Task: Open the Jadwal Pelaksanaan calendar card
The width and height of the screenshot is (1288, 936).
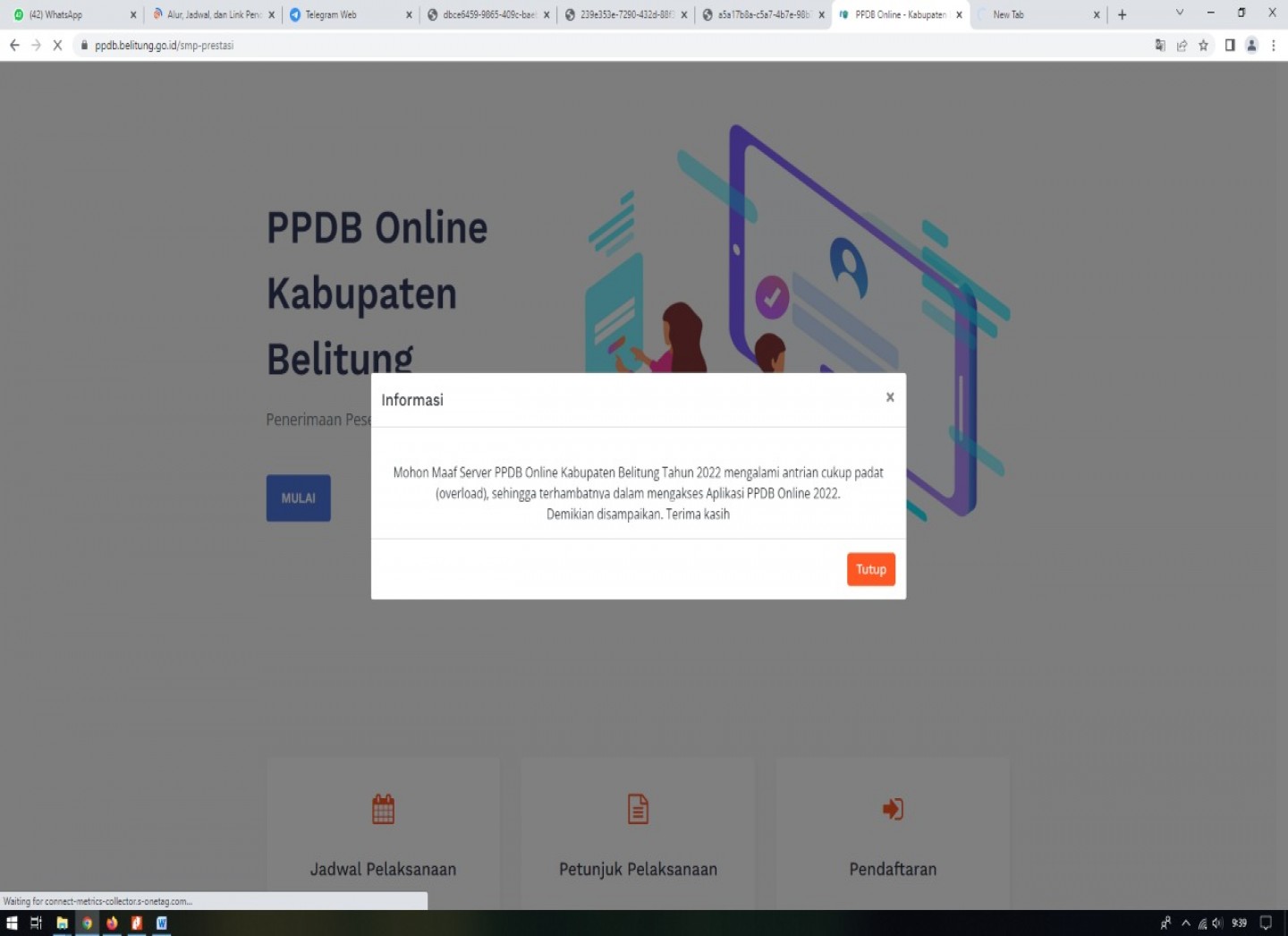Action: point(383,832)
